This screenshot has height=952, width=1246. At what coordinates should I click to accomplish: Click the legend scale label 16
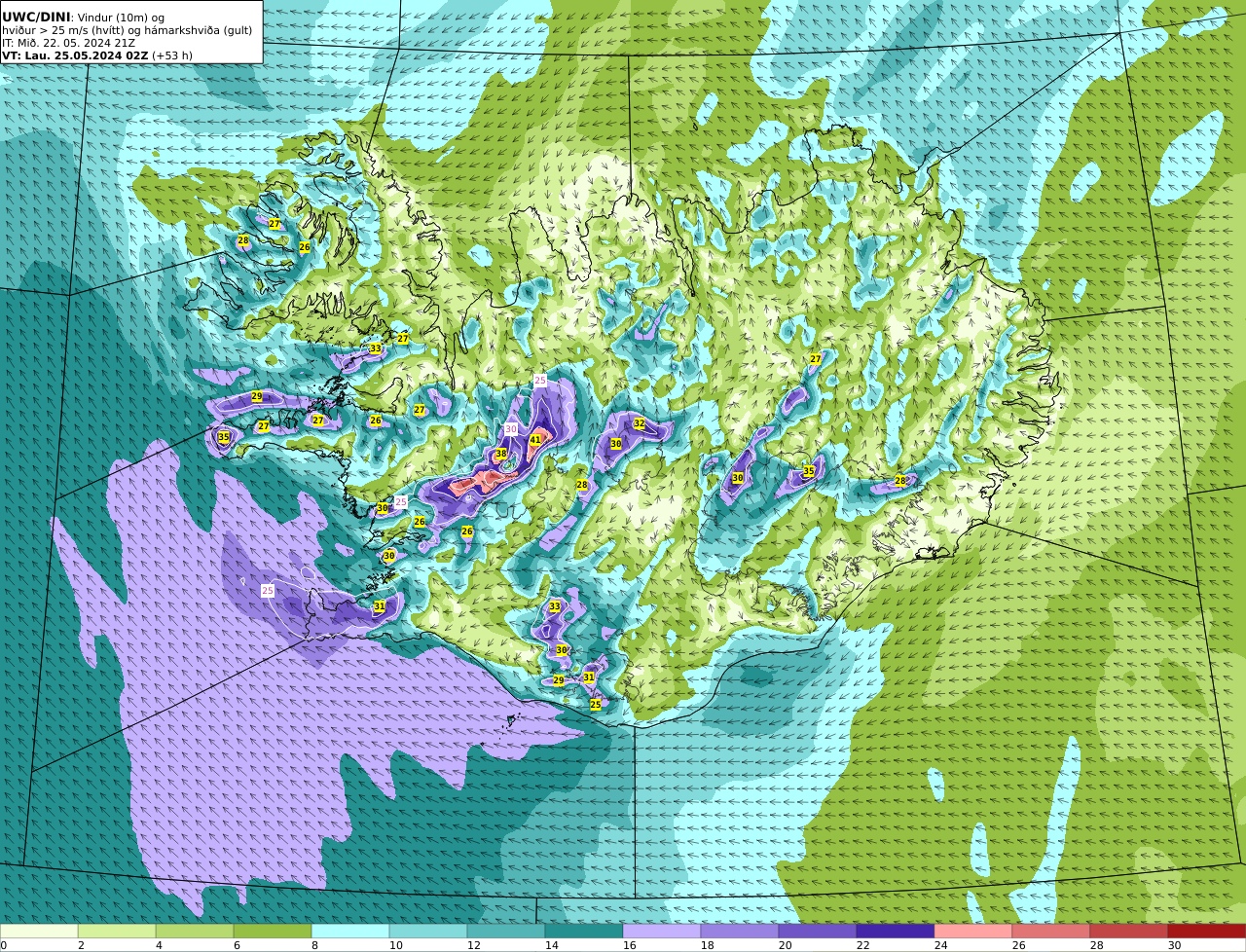[629, 945]
